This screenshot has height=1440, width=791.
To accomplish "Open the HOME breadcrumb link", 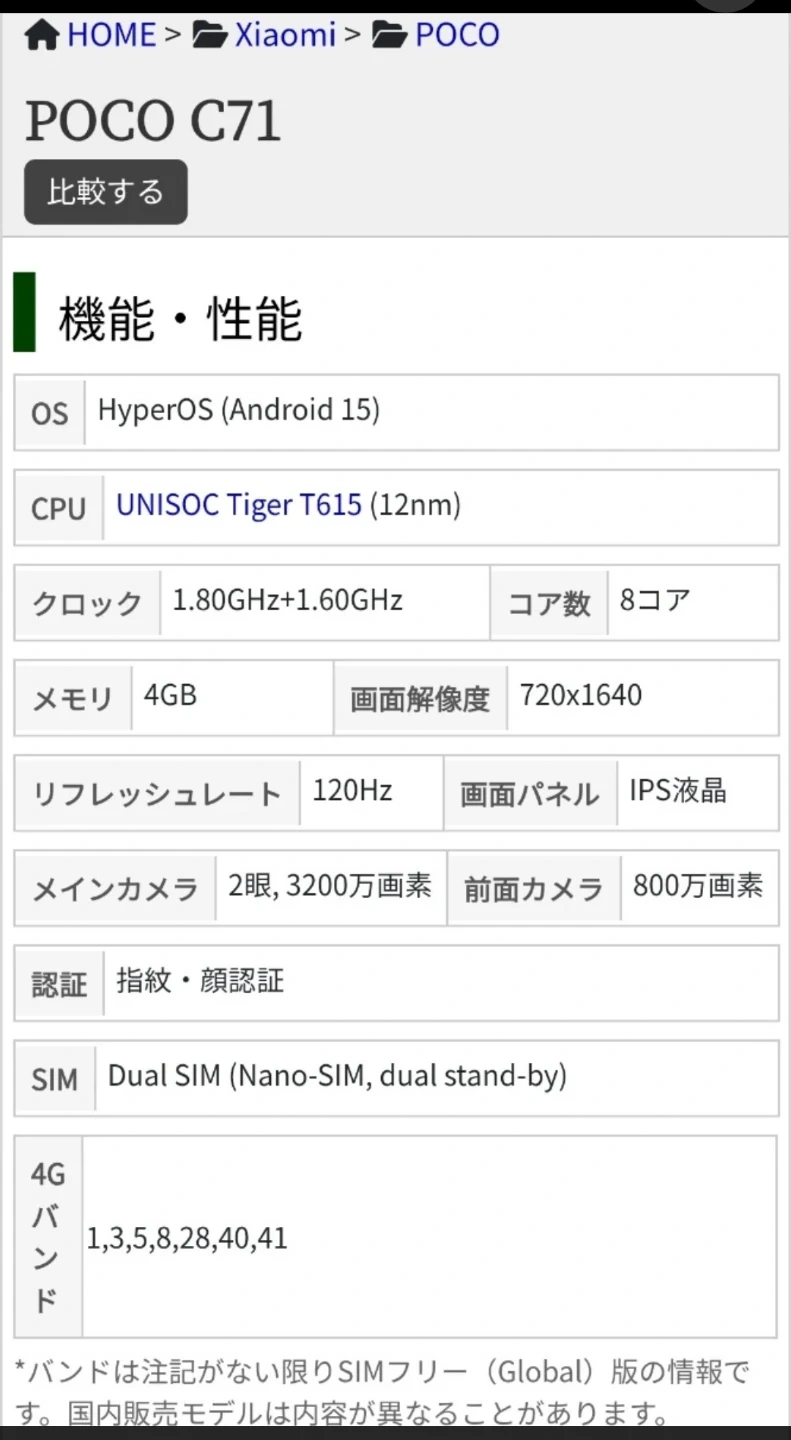I will [x=111, y=36].
